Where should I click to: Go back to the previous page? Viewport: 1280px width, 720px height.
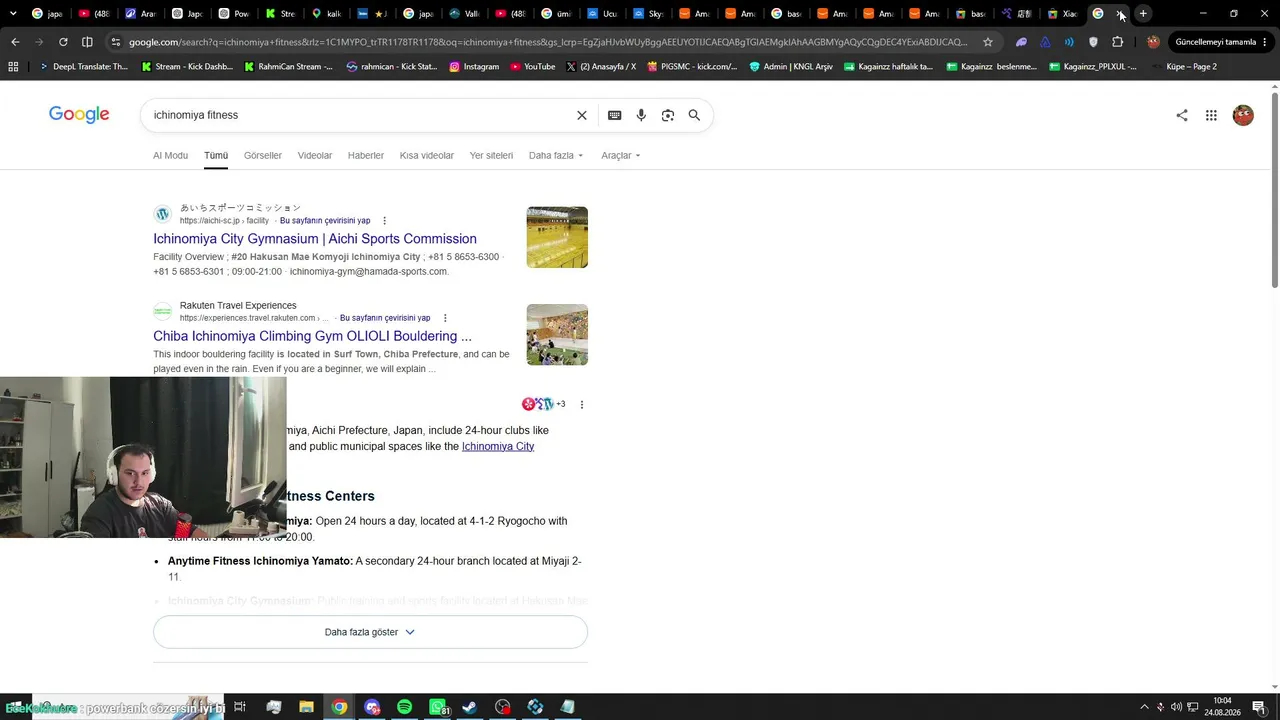pos(15,42)
